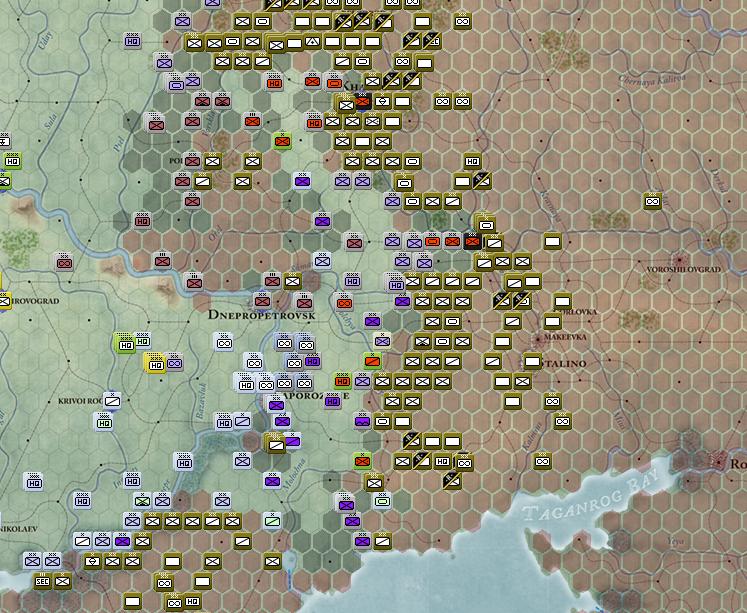Screen dimensions: 747x613
Task: Select the isolated Soviet cavalry counter north of Voroshilovgrad
Action: [652, 201]
